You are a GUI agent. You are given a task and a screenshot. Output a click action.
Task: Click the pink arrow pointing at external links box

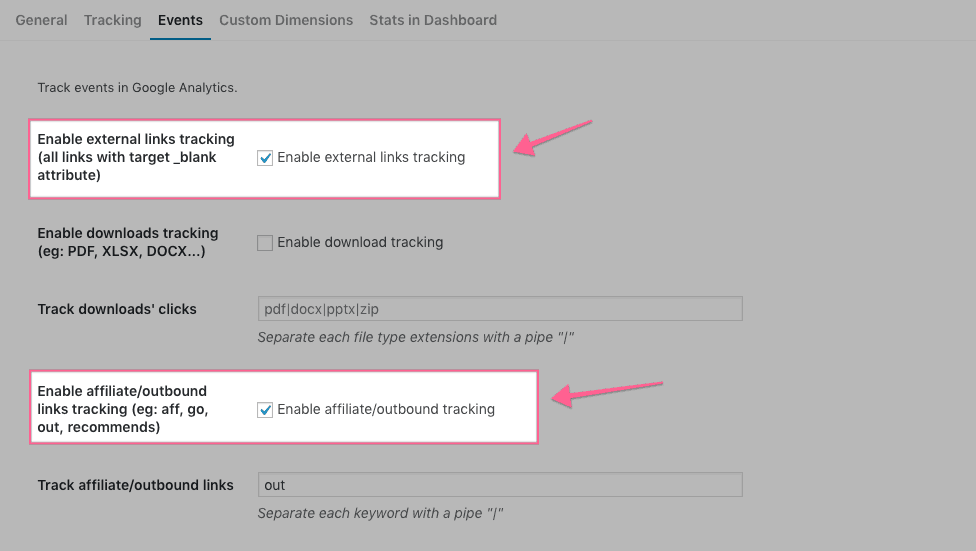[x=551, y=138]
